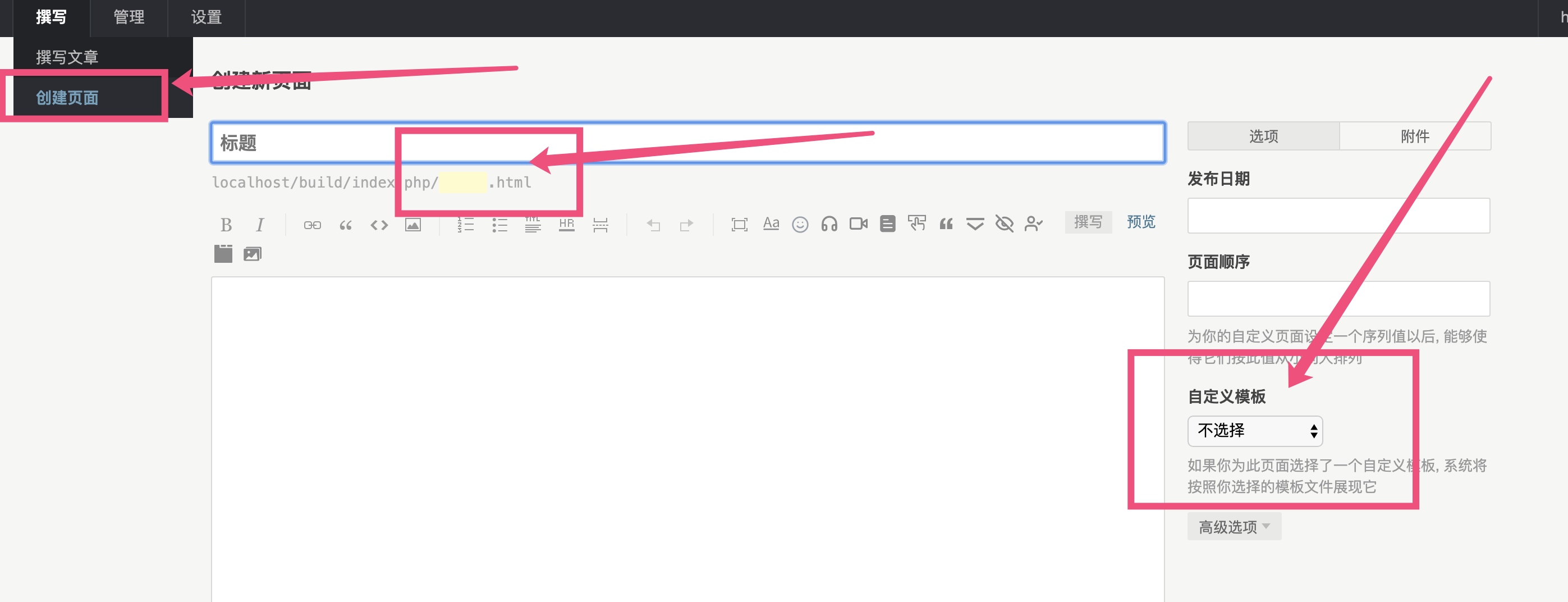
Task: Apply italic formatting with the I icon
Action: click(x=260, y=225)
